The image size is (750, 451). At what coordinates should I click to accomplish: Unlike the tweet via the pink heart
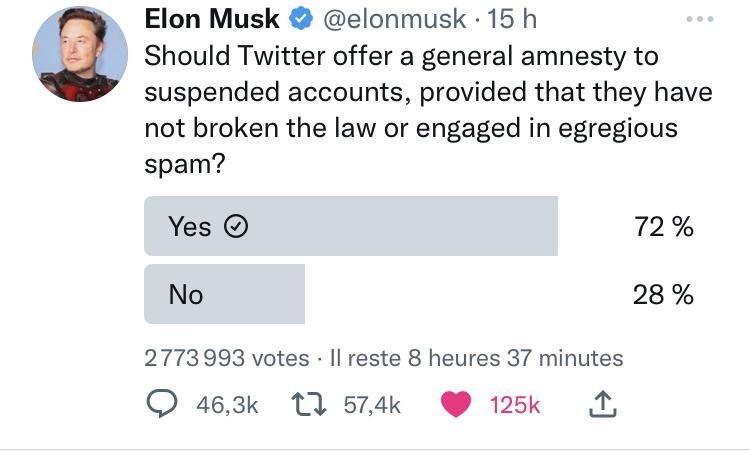[x=456, y=404]
